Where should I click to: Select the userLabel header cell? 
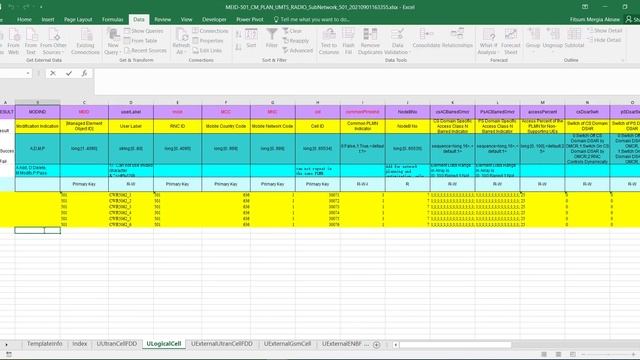[x=131, y=112]
